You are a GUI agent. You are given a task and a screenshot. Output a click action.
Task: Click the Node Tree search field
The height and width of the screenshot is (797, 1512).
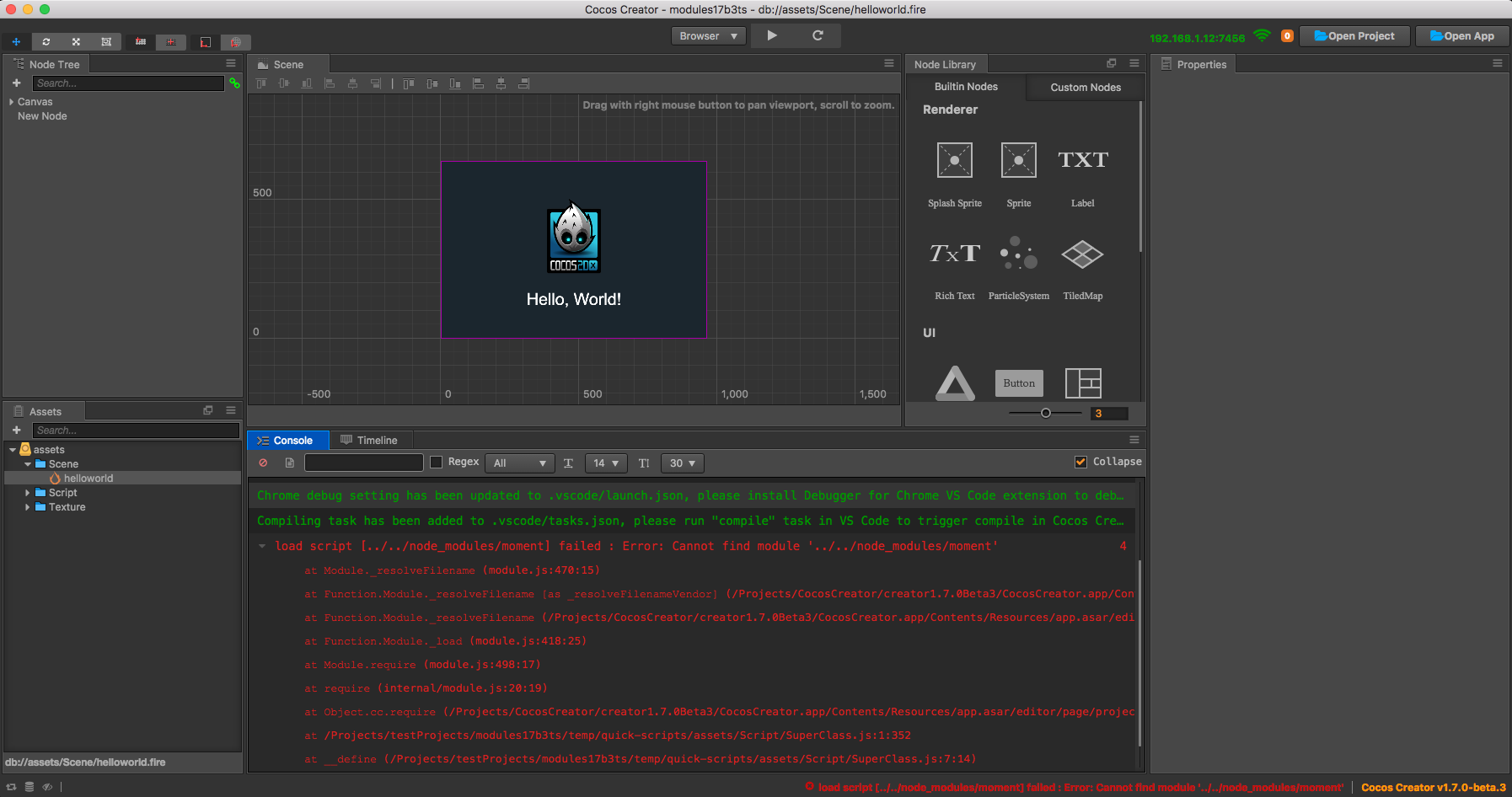click(128, 83)
